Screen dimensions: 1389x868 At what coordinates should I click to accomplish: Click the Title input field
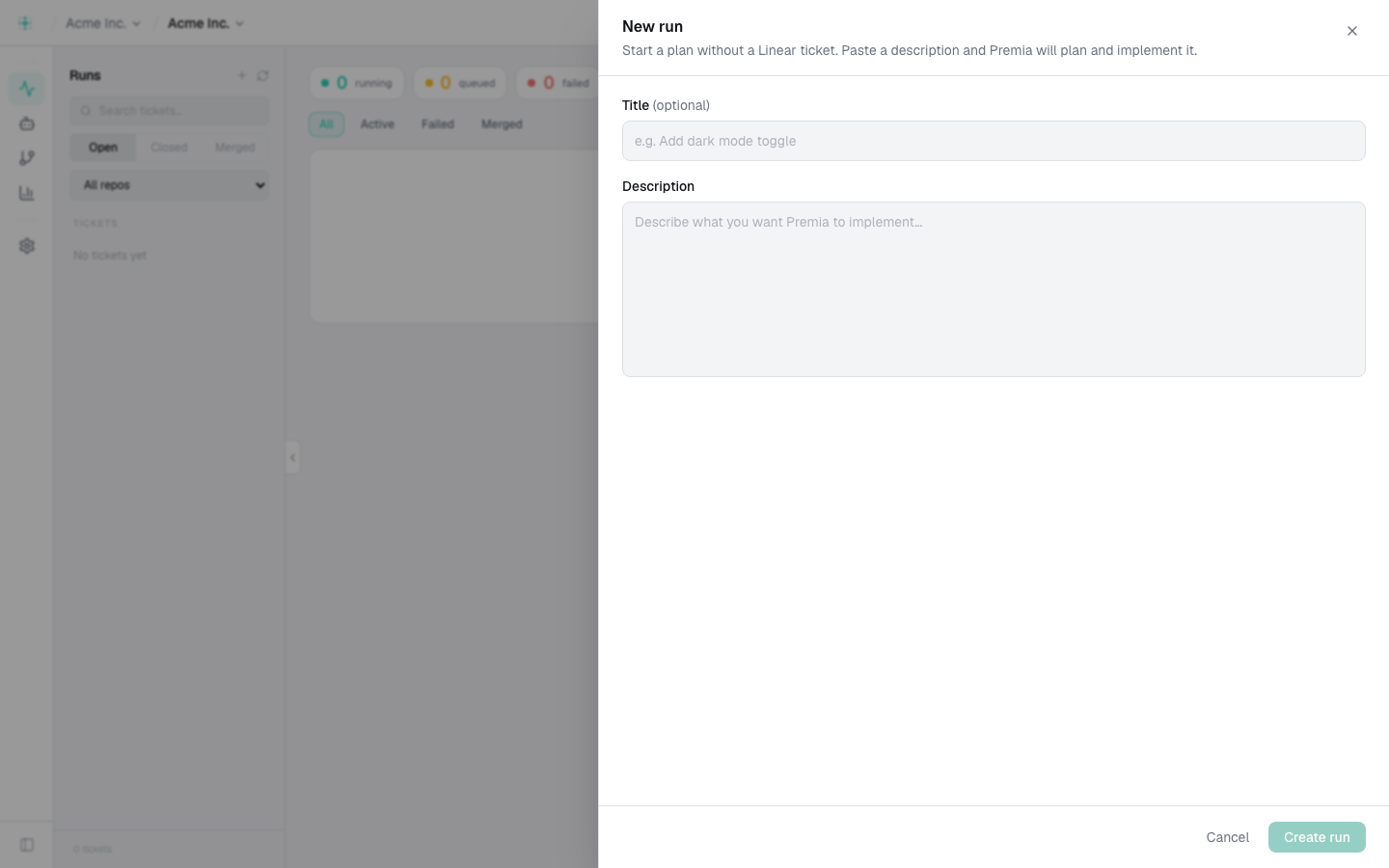(x=994, y=141)
